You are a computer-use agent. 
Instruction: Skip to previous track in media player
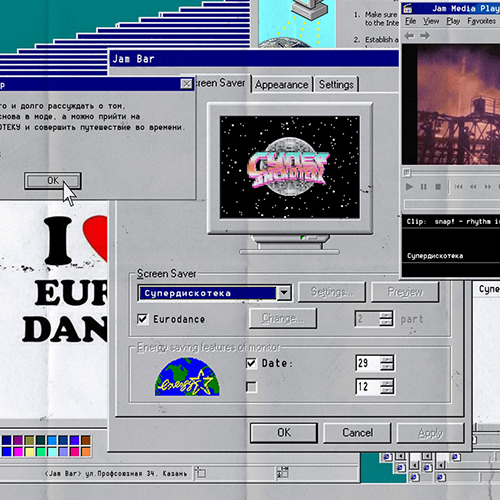(459, 187)
